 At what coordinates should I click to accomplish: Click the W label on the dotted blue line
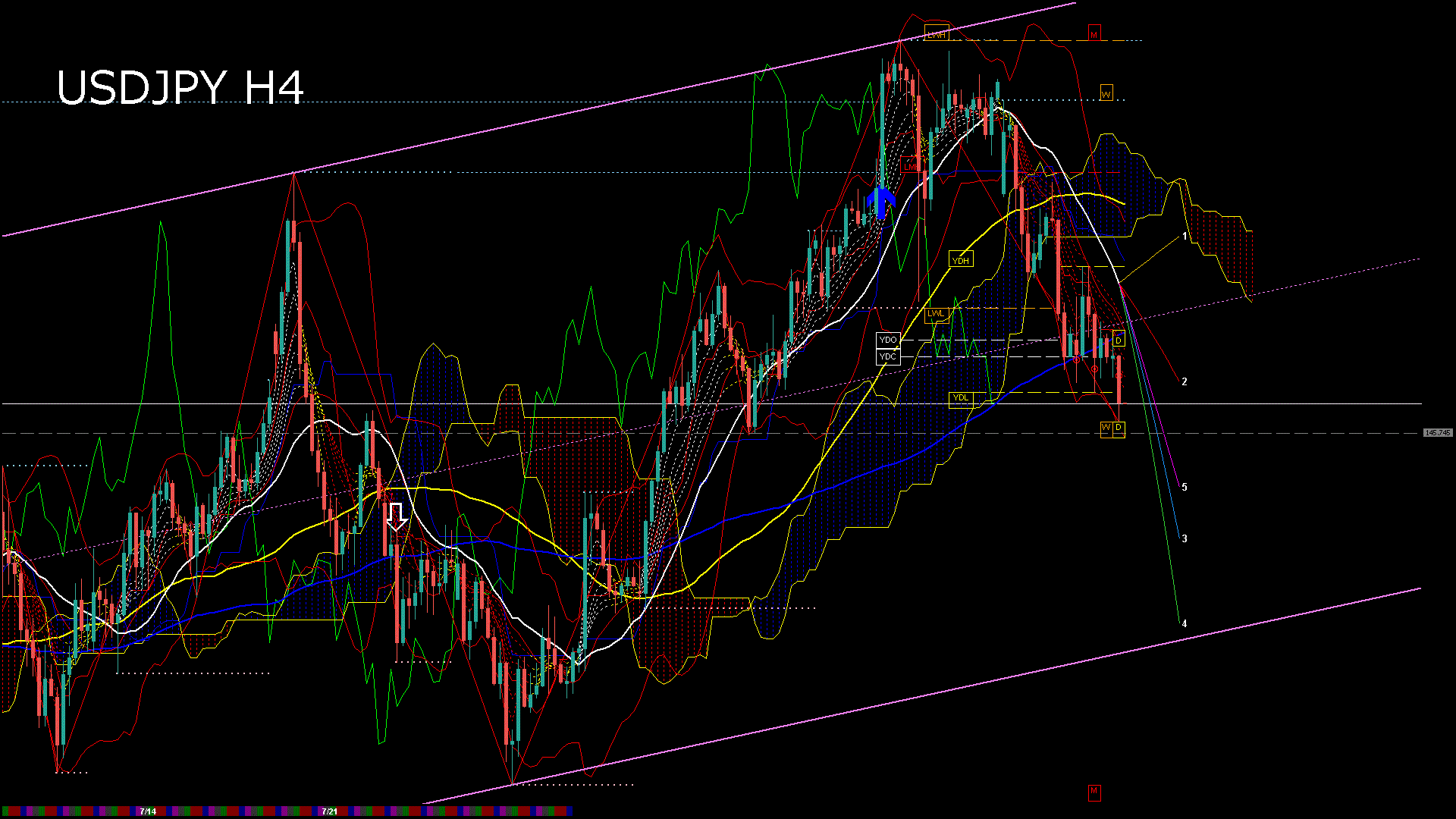pos(1106,94)
